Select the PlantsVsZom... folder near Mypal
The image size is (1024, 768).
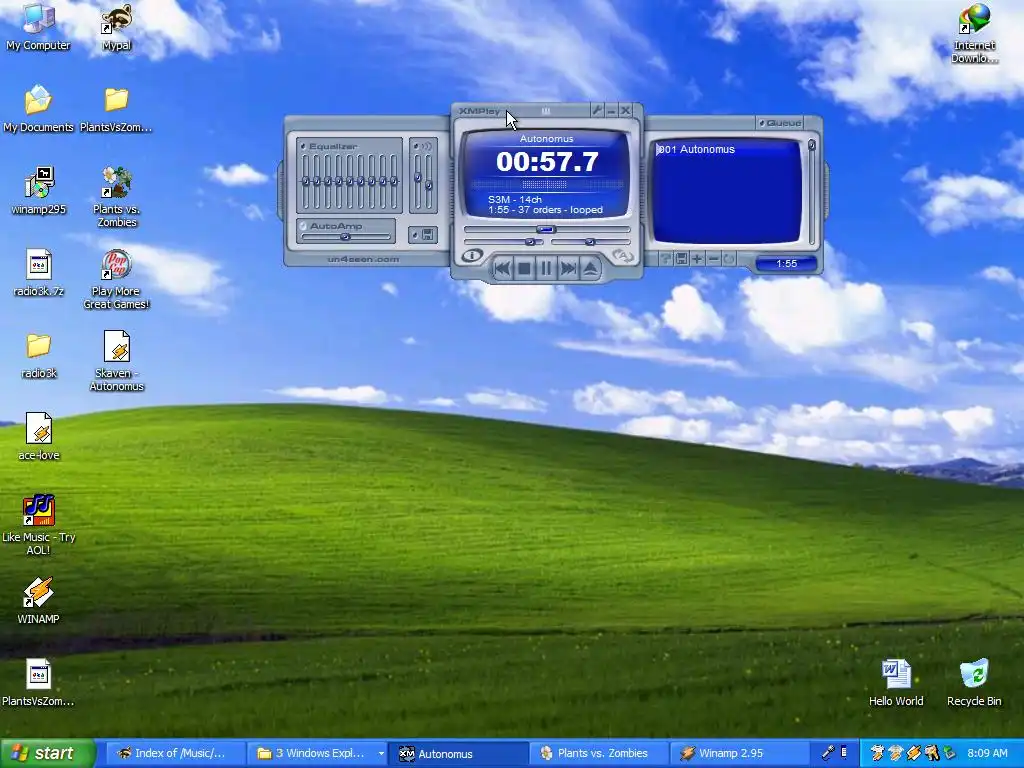click(x=116, y=109)
